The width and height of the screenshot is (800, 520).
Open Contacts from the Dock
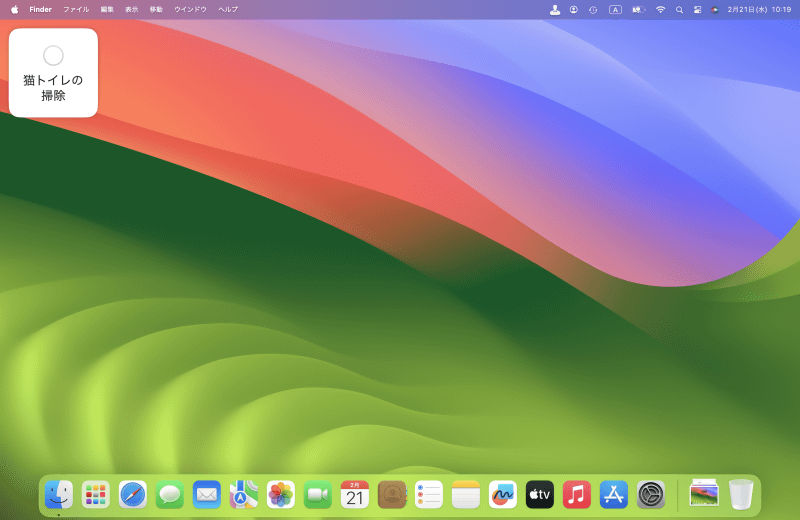point(392,494)
